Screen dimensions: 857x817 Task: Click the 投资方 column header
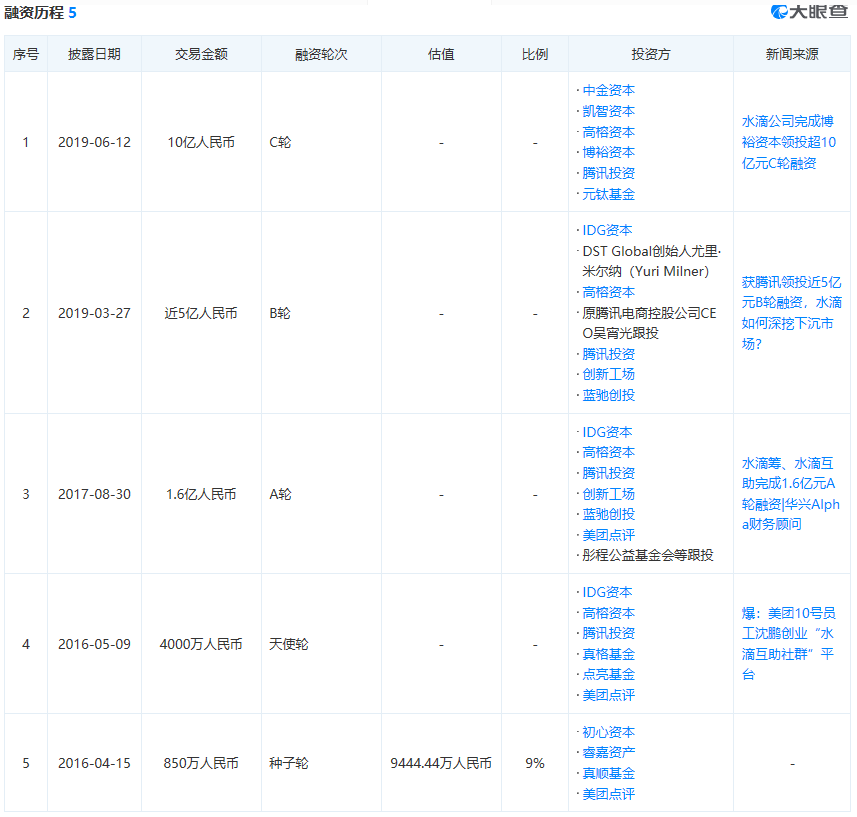[650, 54]
